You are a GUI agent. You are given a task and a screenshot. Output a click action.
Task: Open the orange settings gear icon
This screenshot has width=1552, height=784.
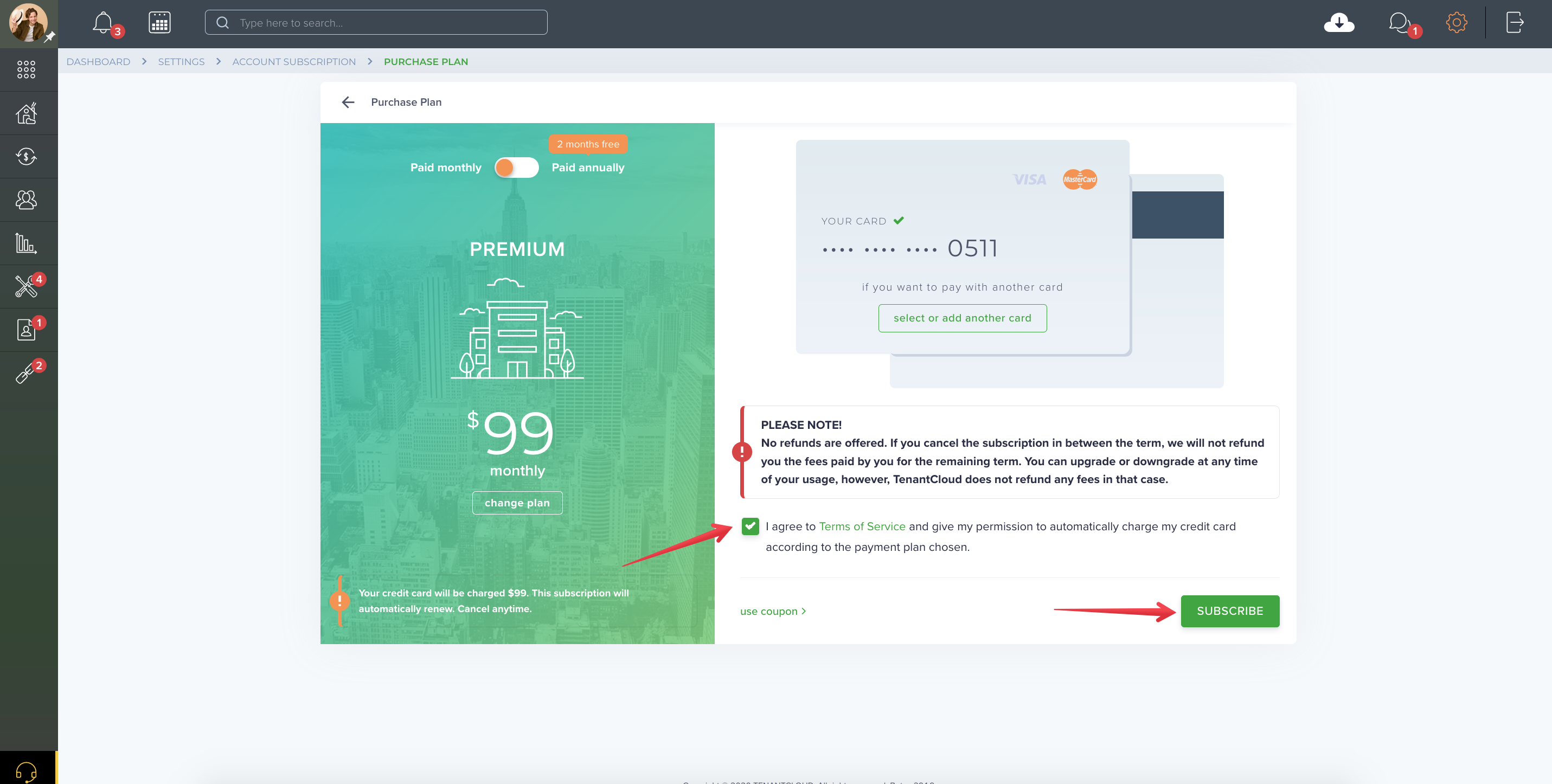[1456, 23]
